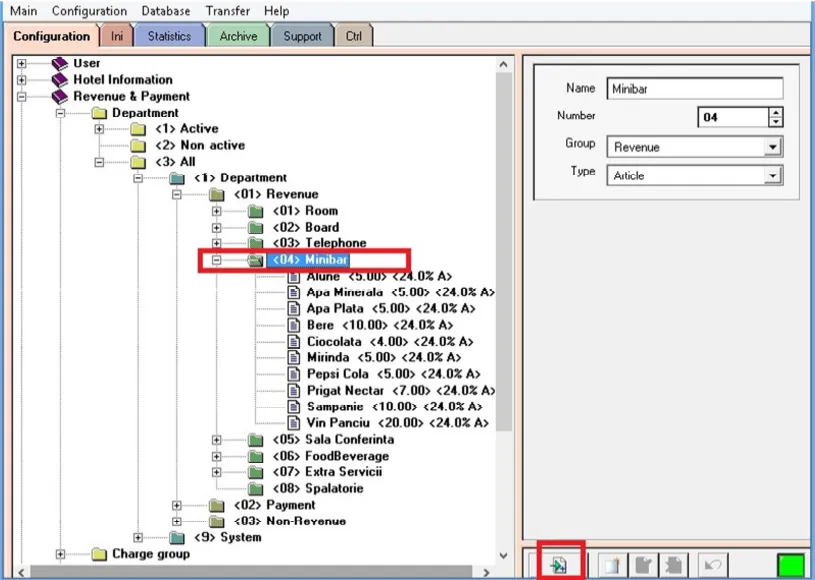Click the tree's horizontal scrollbar right arrow
Image resolution: width=815 pixels, height=580 pixels.
[486, 572]
